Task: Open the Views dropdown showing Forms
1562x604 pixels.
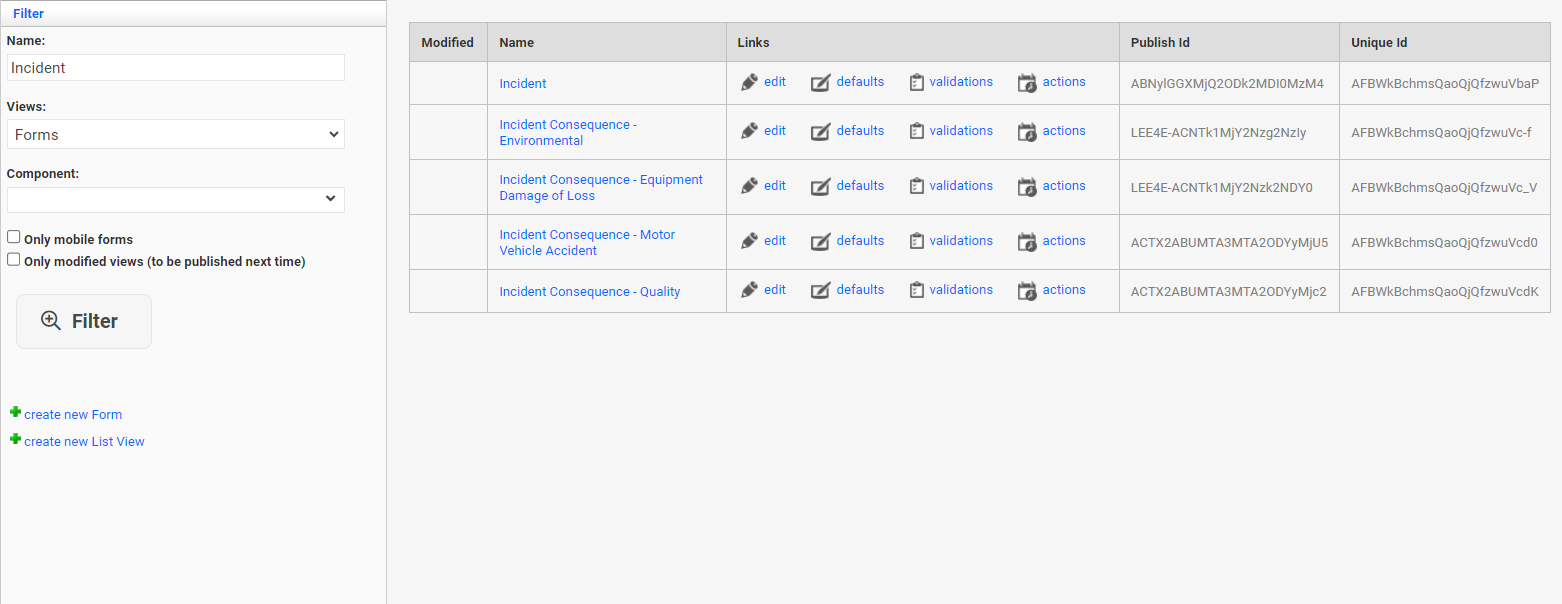Action: 175,134
